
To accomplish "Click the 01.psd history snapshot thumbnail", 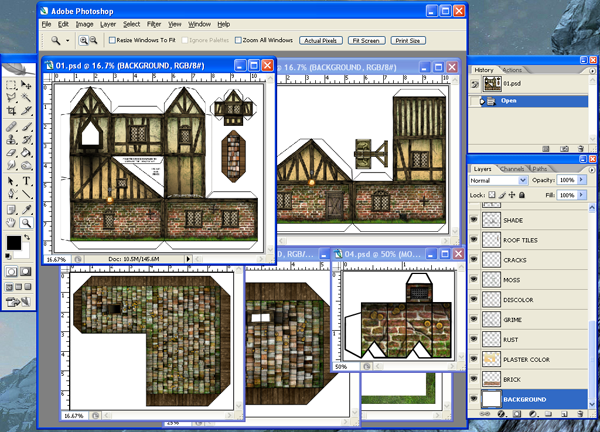I will point(492,83).
